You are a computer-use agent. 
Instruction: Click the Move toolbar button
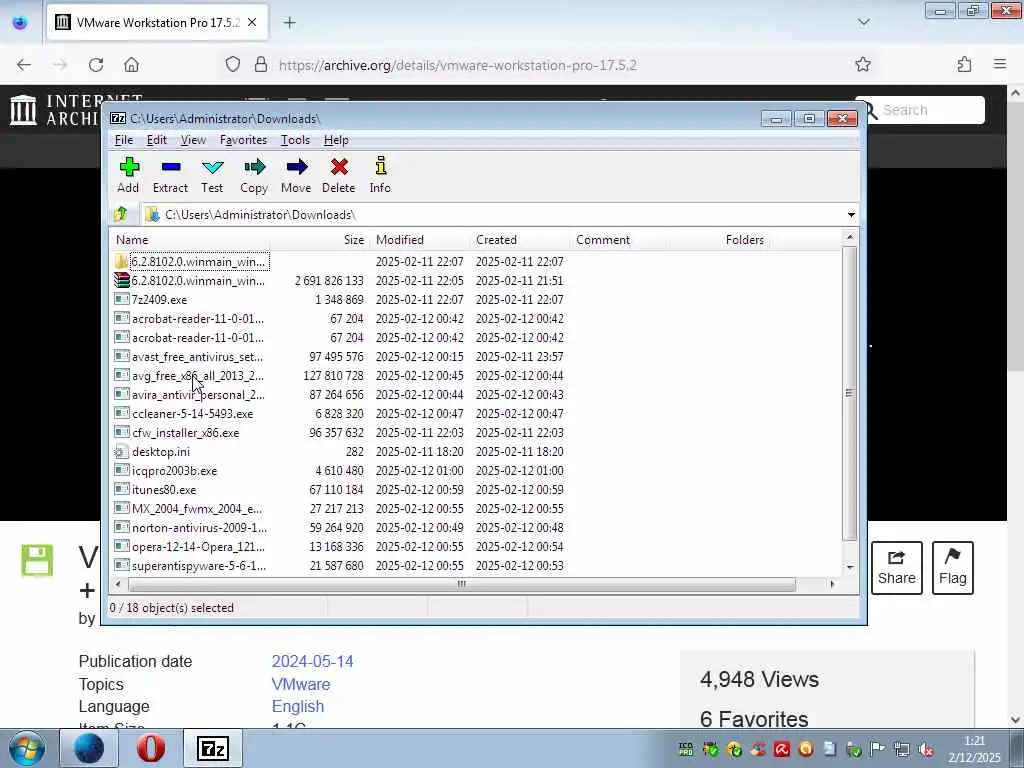click(x=296, y=175)
